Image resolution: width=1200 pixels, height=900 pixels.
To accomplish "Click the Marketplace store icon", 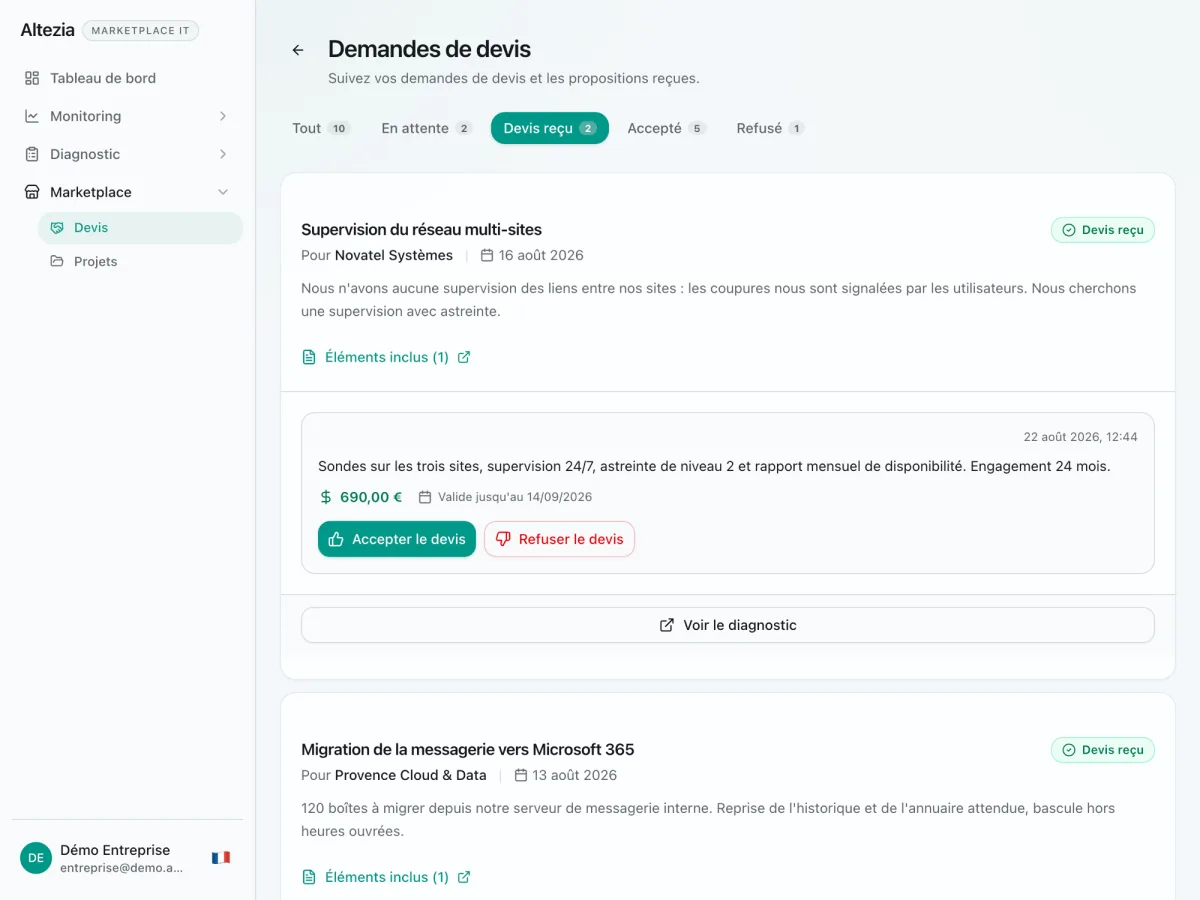I will coord(32,192).
